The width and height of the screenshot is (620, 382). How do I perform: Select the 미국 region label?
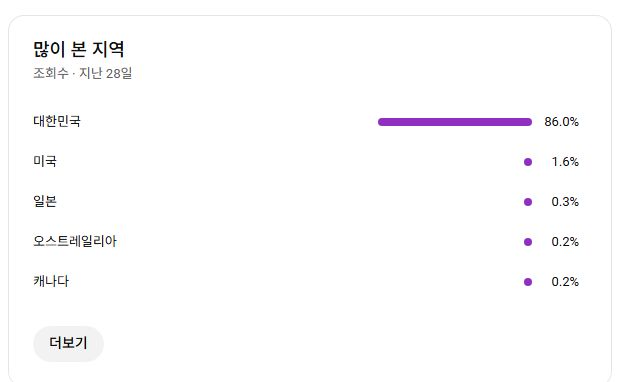point(45,161)
